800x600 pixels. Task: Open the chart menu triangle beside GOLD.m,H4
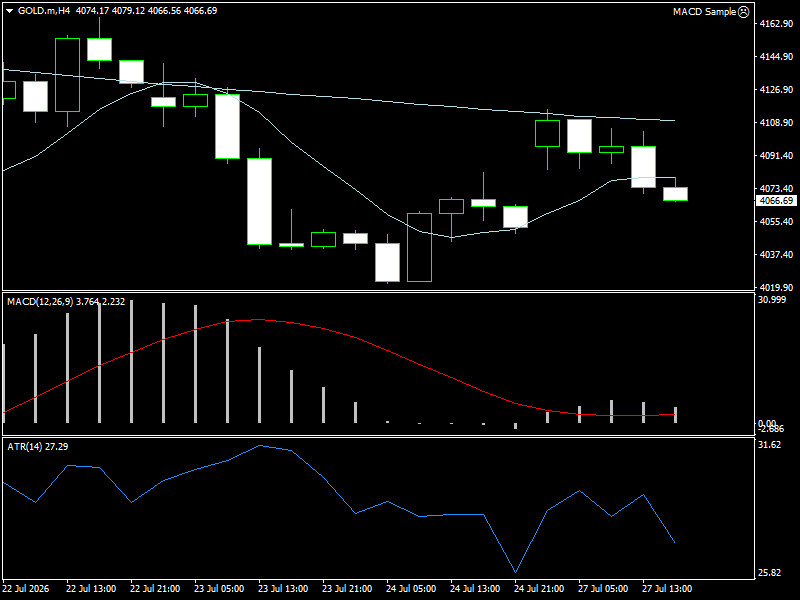pos(9,11)
